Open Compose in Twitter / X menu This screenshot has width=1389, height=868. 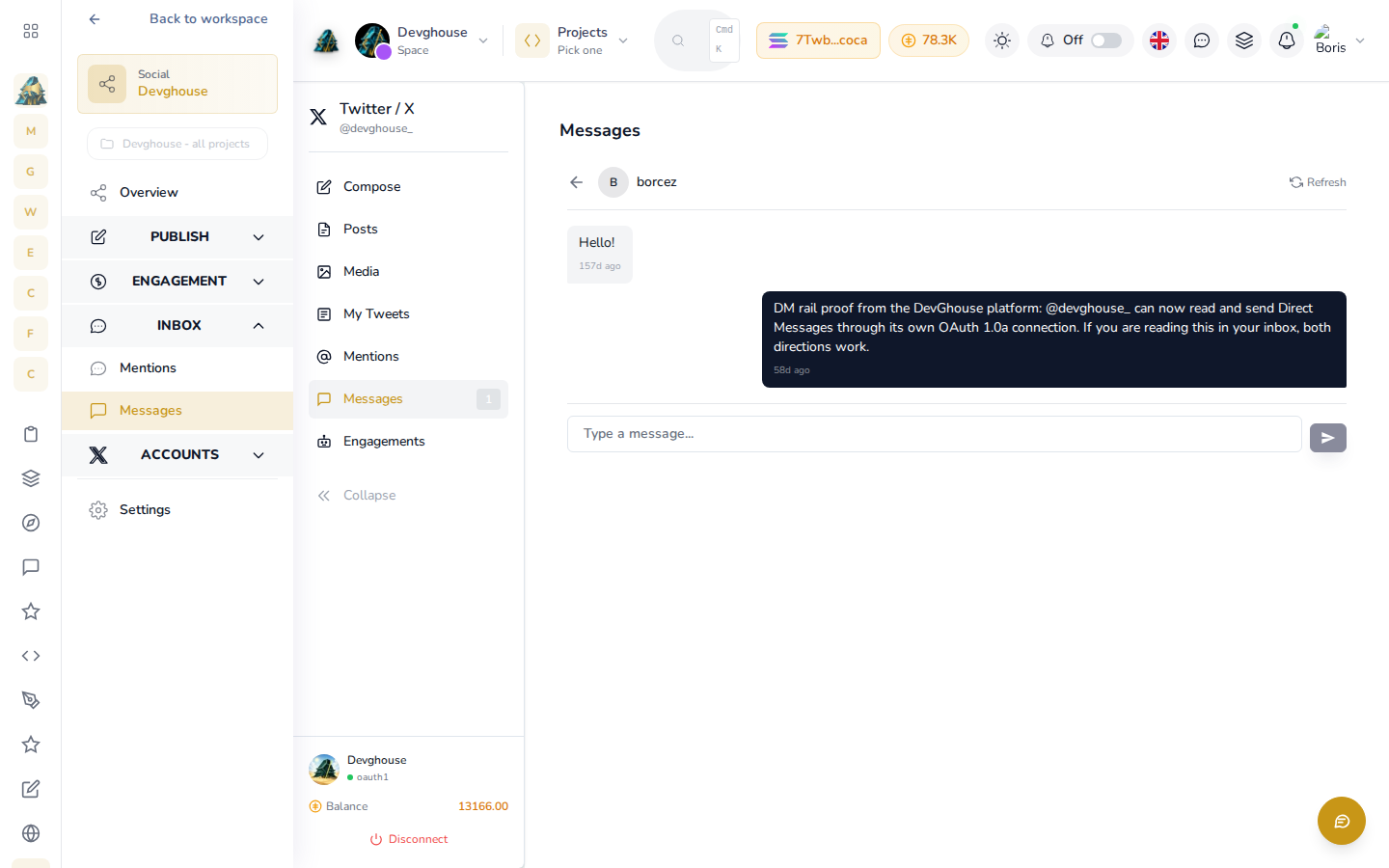(x=408, y=187)
